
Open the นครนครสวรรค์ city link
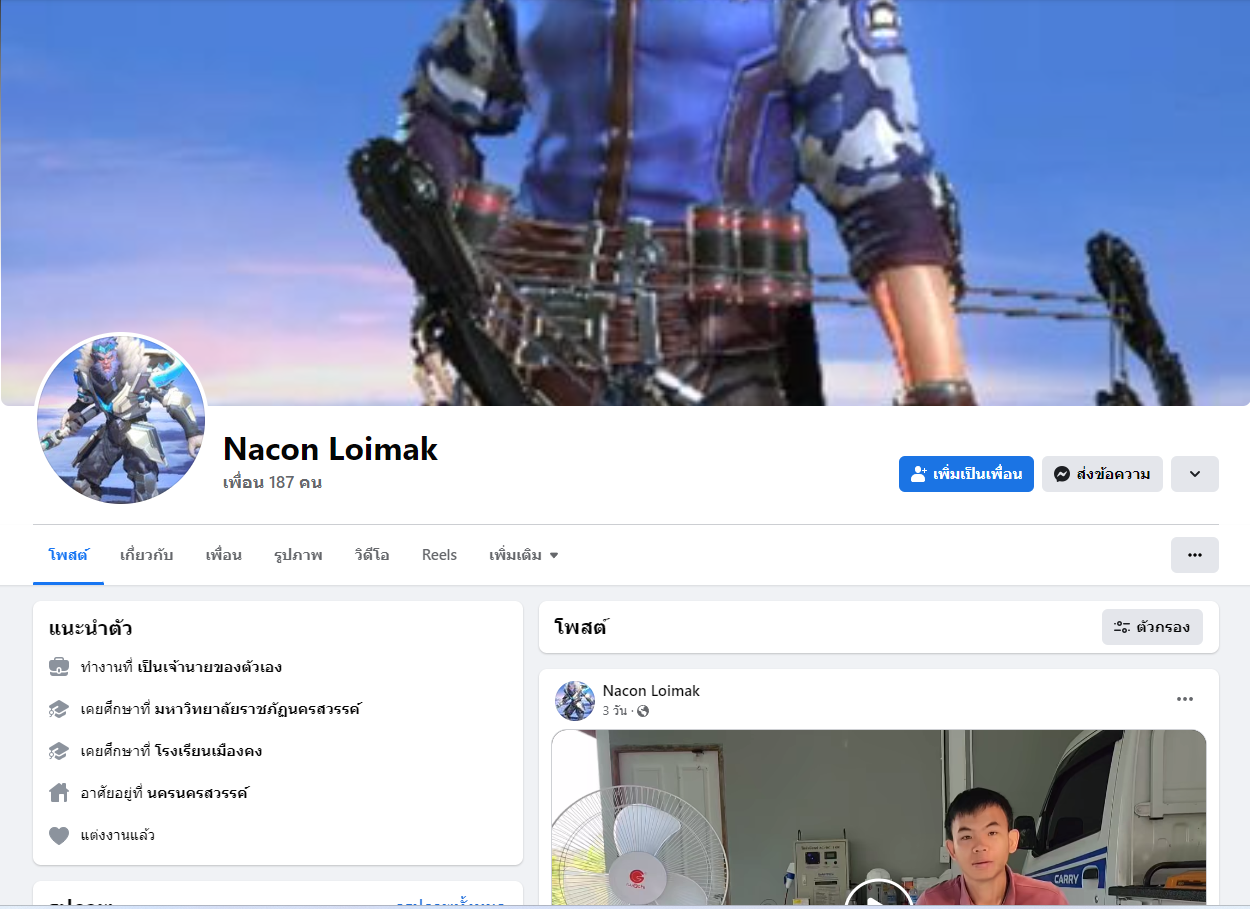point(197,793)
